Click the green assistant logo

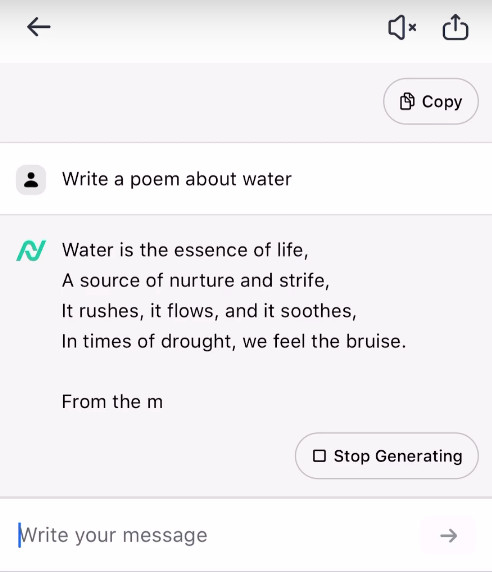[31, 250]
